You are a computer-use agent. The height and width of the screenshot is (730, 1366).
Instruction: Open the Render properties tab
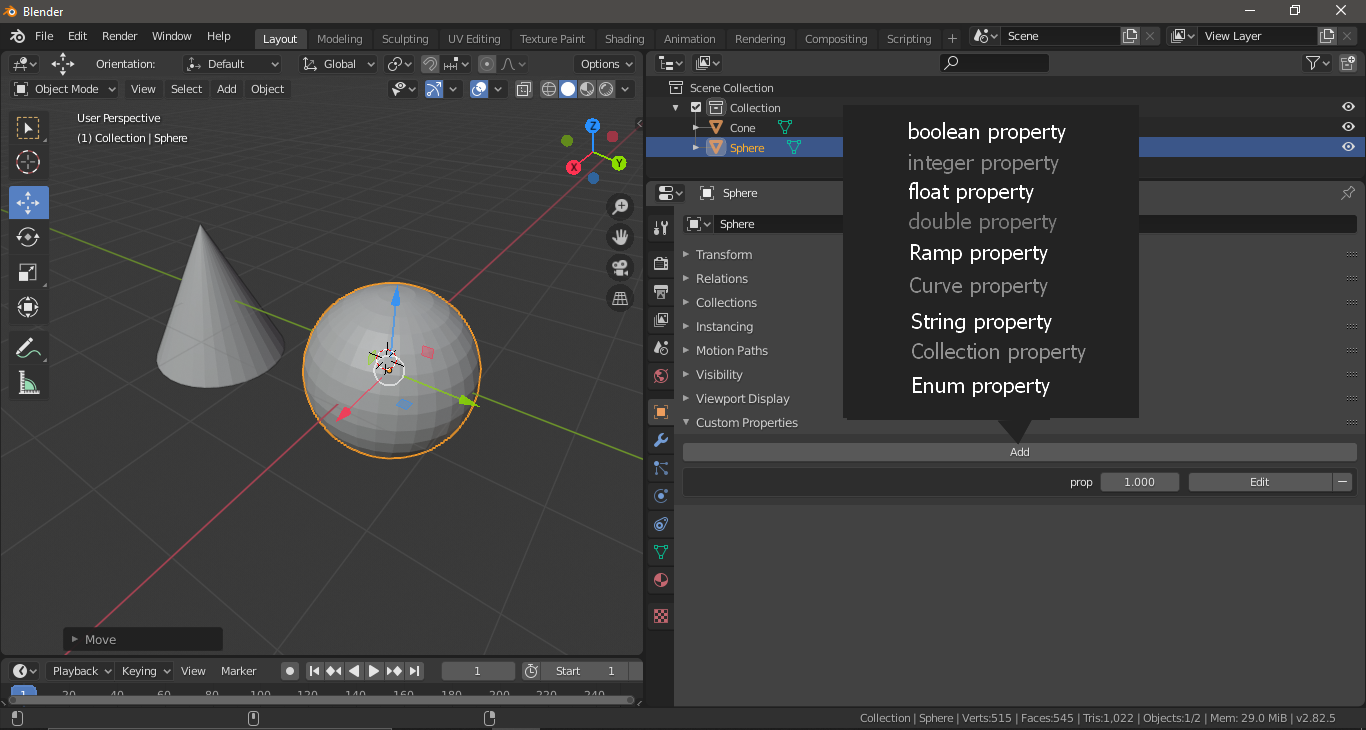(660, 263)
